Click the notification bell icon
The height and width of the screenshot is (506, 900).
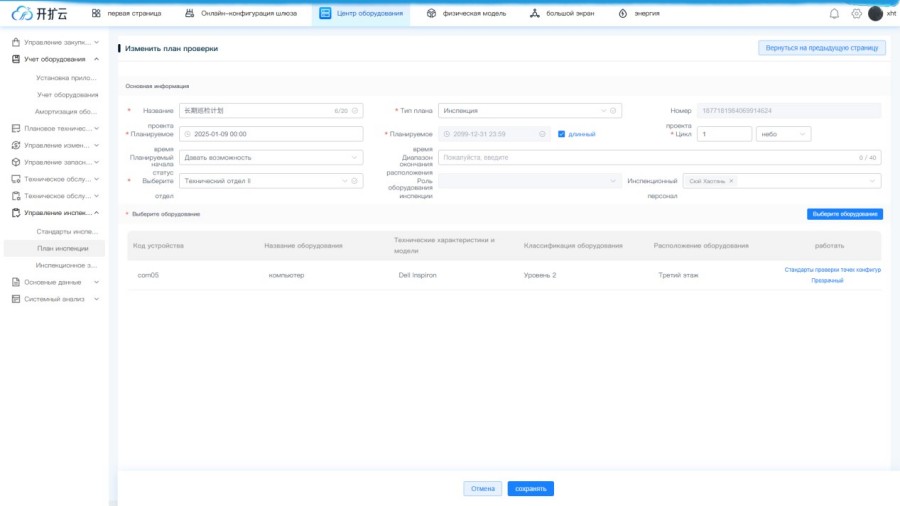834,13
